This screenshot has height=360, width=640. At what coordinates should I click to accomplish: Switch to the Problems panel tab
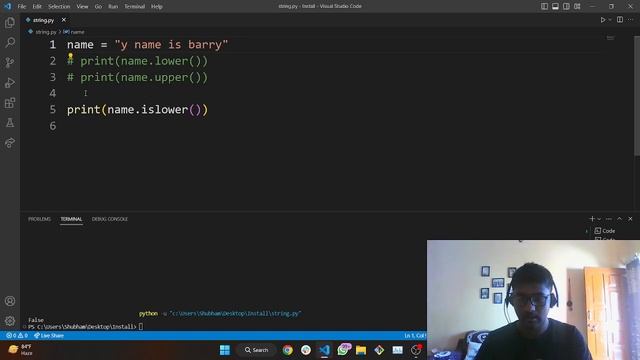pos(39,219)
